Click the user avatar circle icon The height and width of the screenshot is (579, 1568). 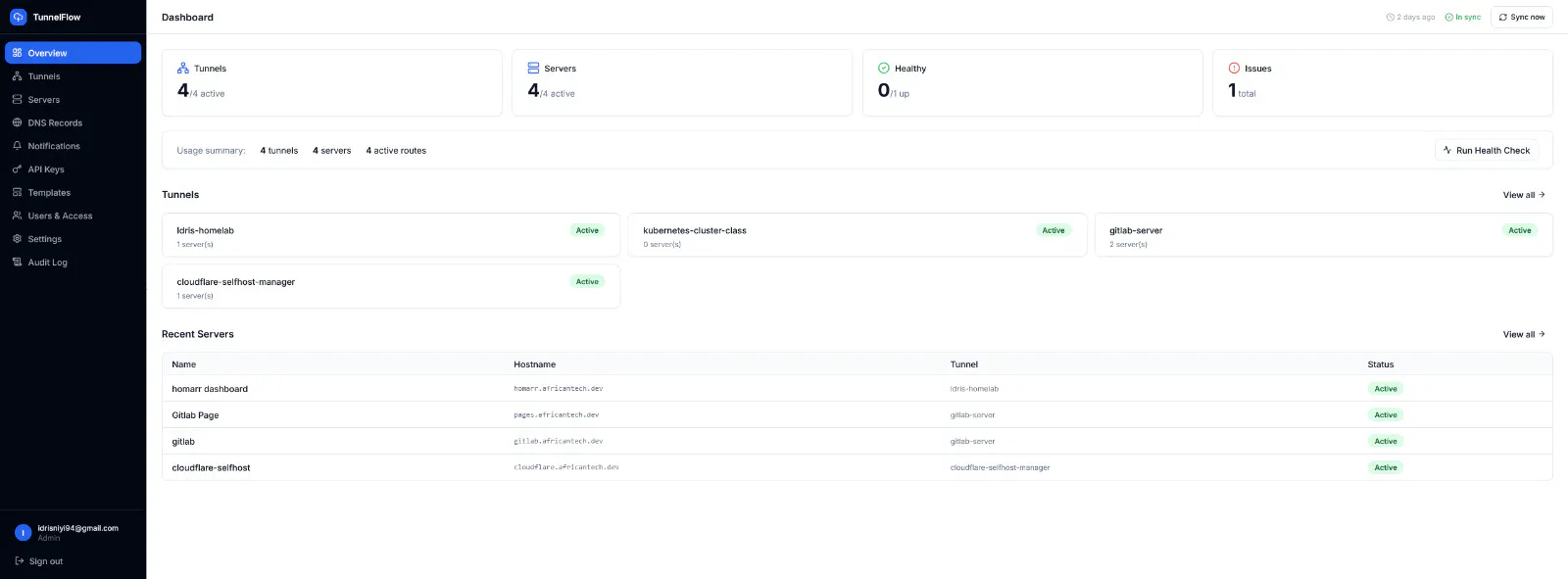tap(24, 533)
